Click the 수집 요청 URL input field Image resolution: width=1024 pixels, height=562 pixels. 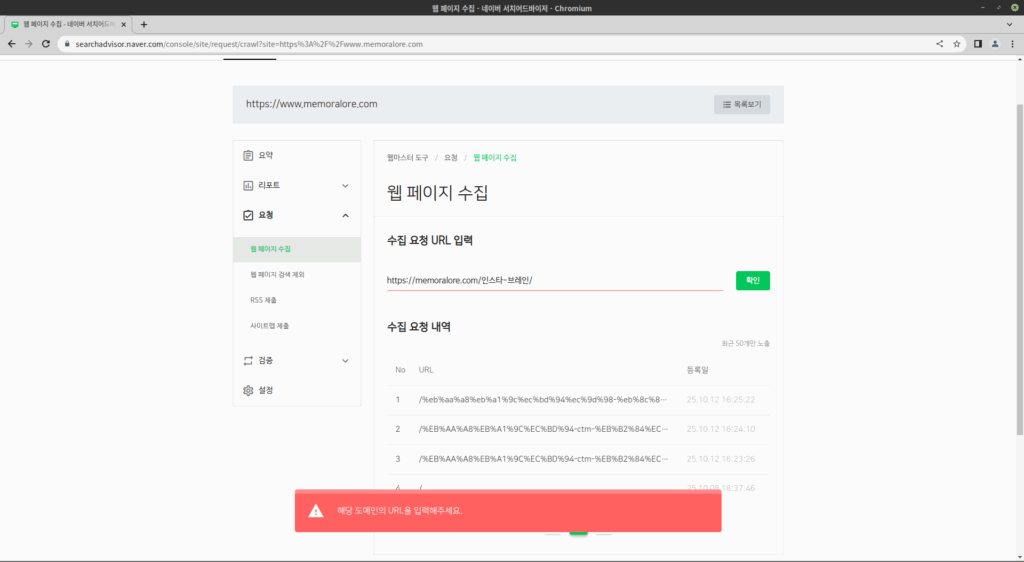(x=554, y=280)
